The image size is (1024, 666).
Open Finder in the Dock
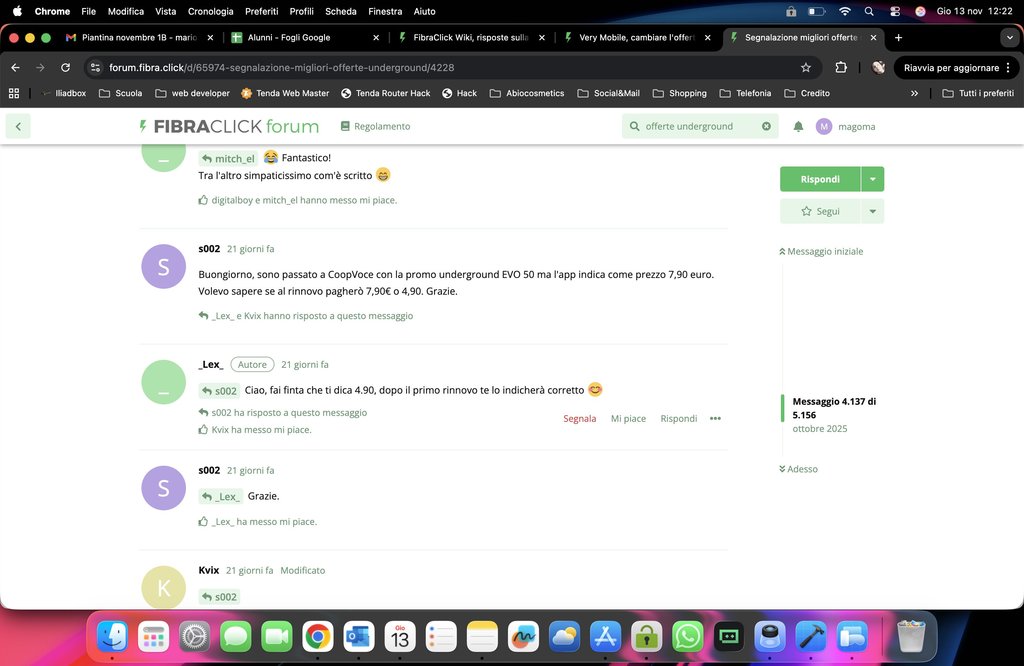click(x=112, y=637)
